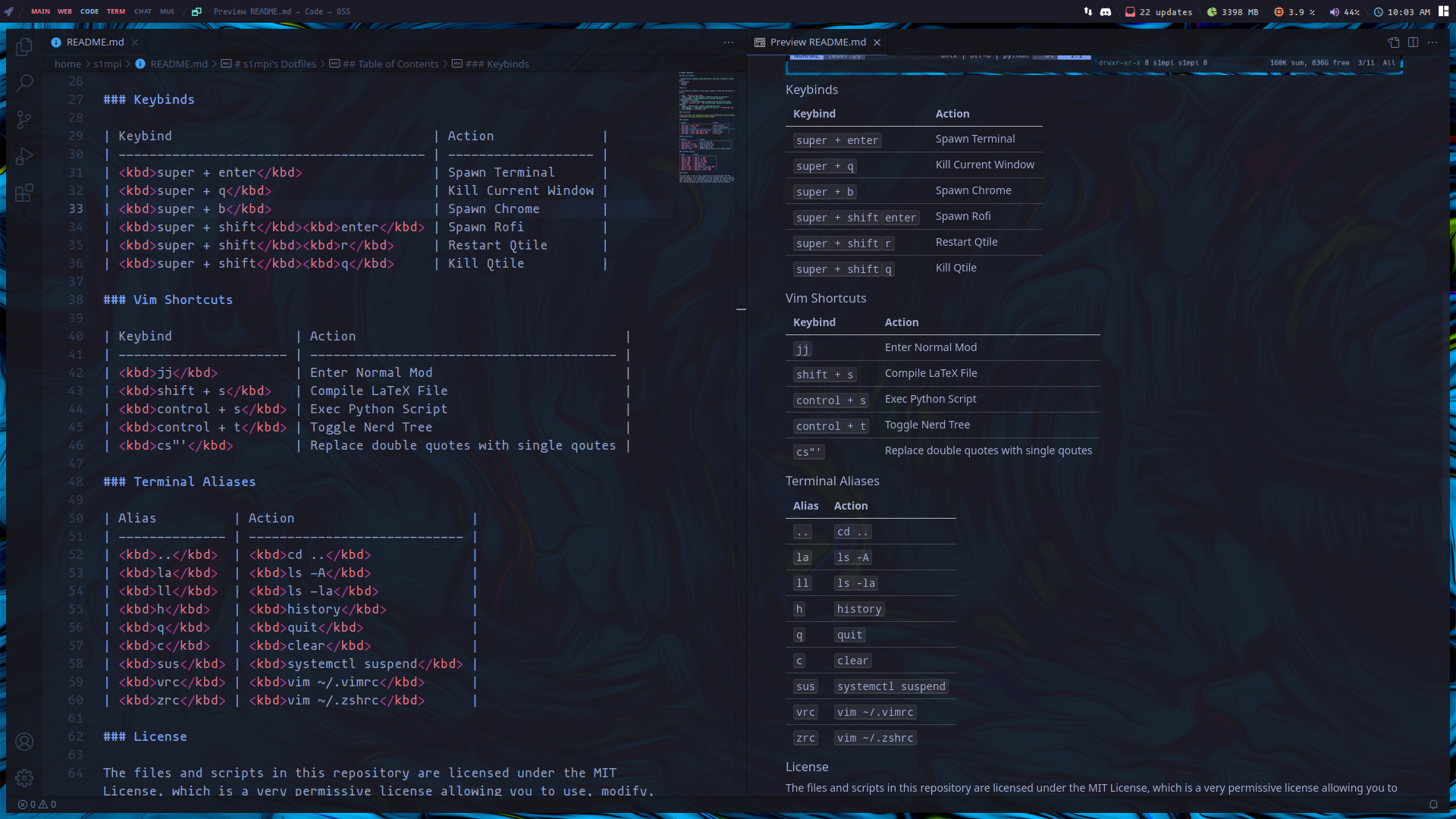
Task: Split the preview editor right
Action: (x=1413, y=42)
